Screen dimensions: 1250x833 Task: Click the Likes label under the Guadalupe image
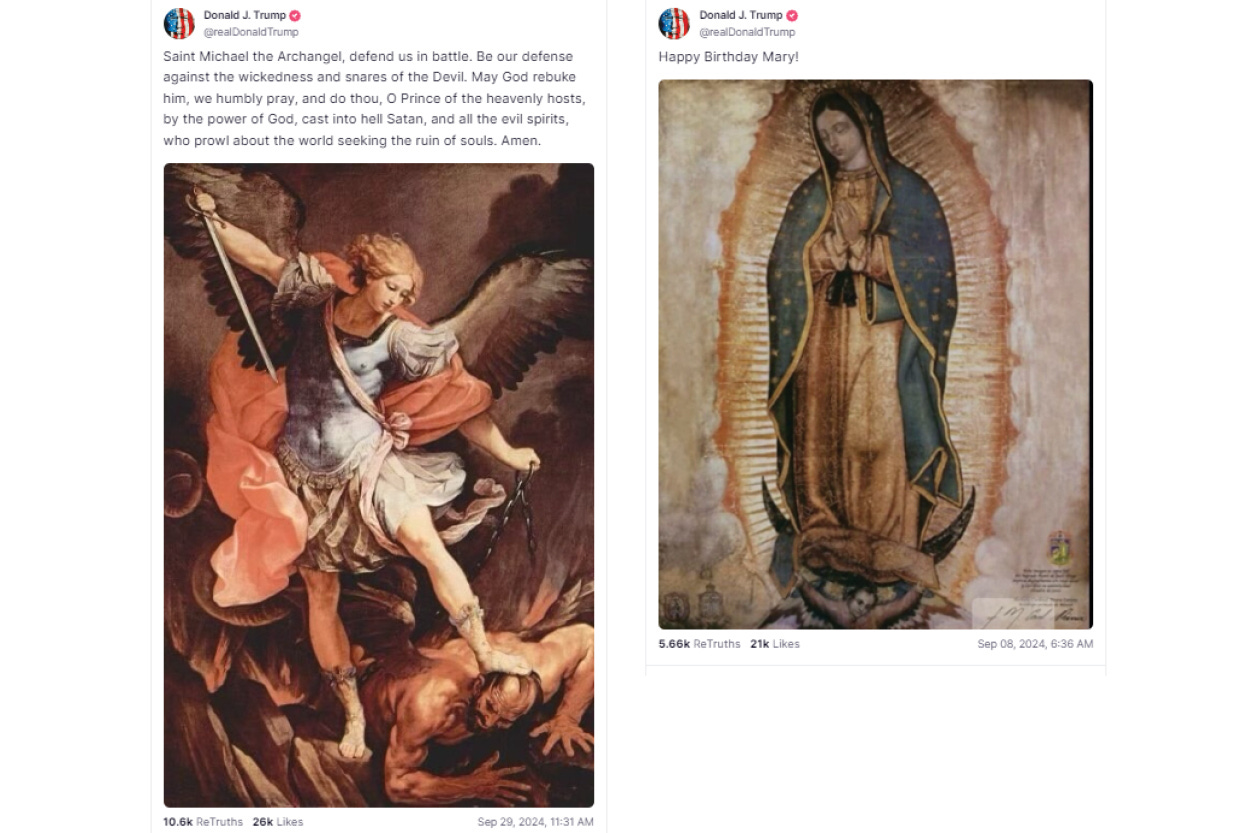coord(786,644)
